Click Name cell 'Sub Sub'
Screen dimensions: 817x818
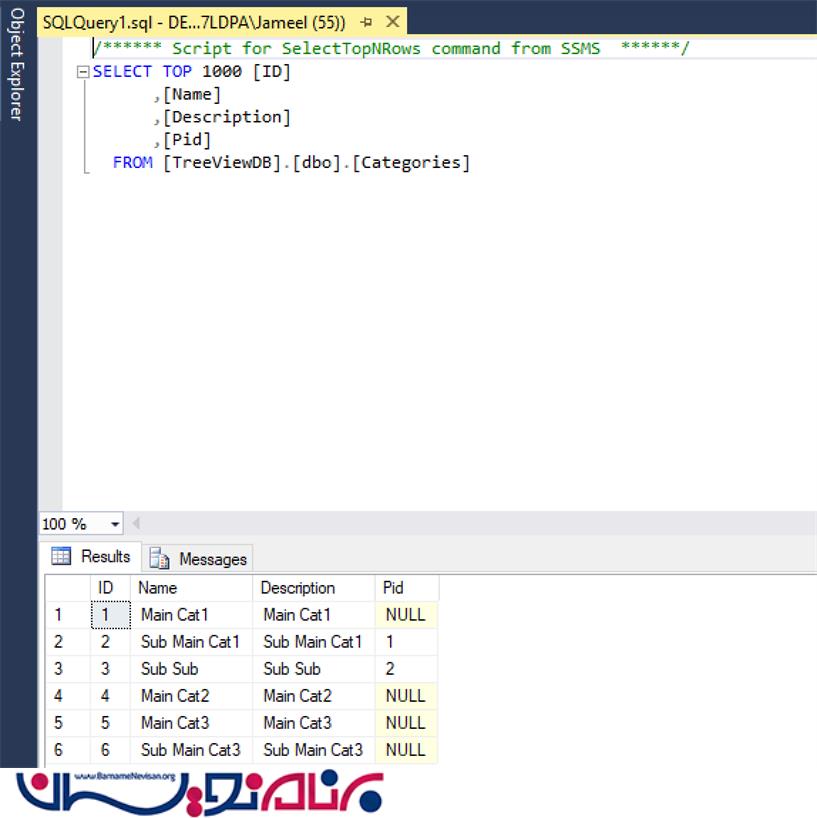click(191, 669)
